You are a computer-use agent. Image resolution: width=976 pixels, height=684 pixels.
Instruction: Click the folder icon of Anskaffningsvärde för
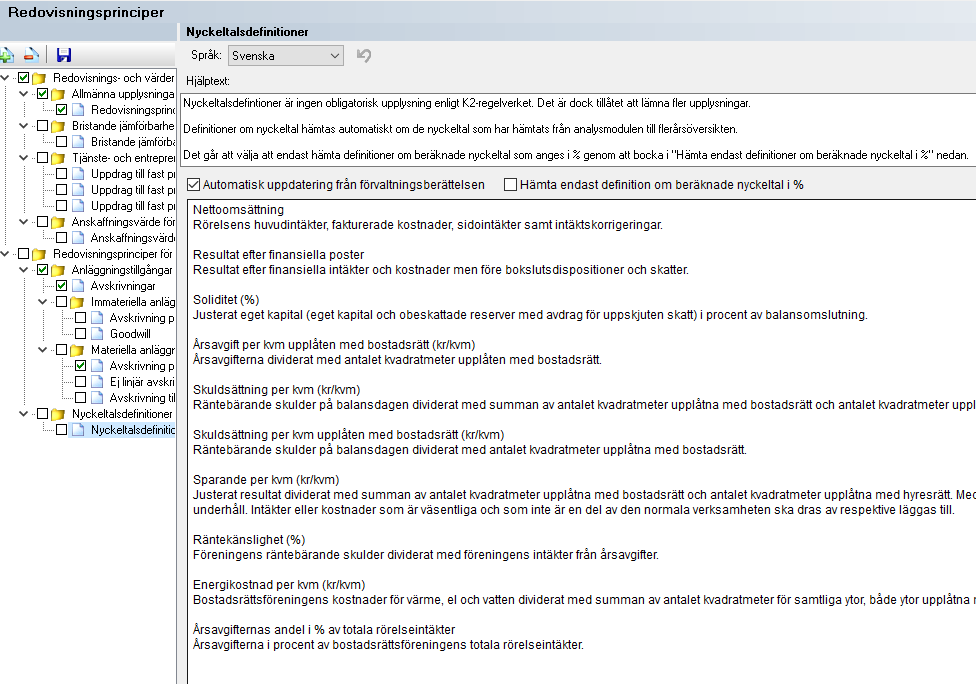click(59, 222)
